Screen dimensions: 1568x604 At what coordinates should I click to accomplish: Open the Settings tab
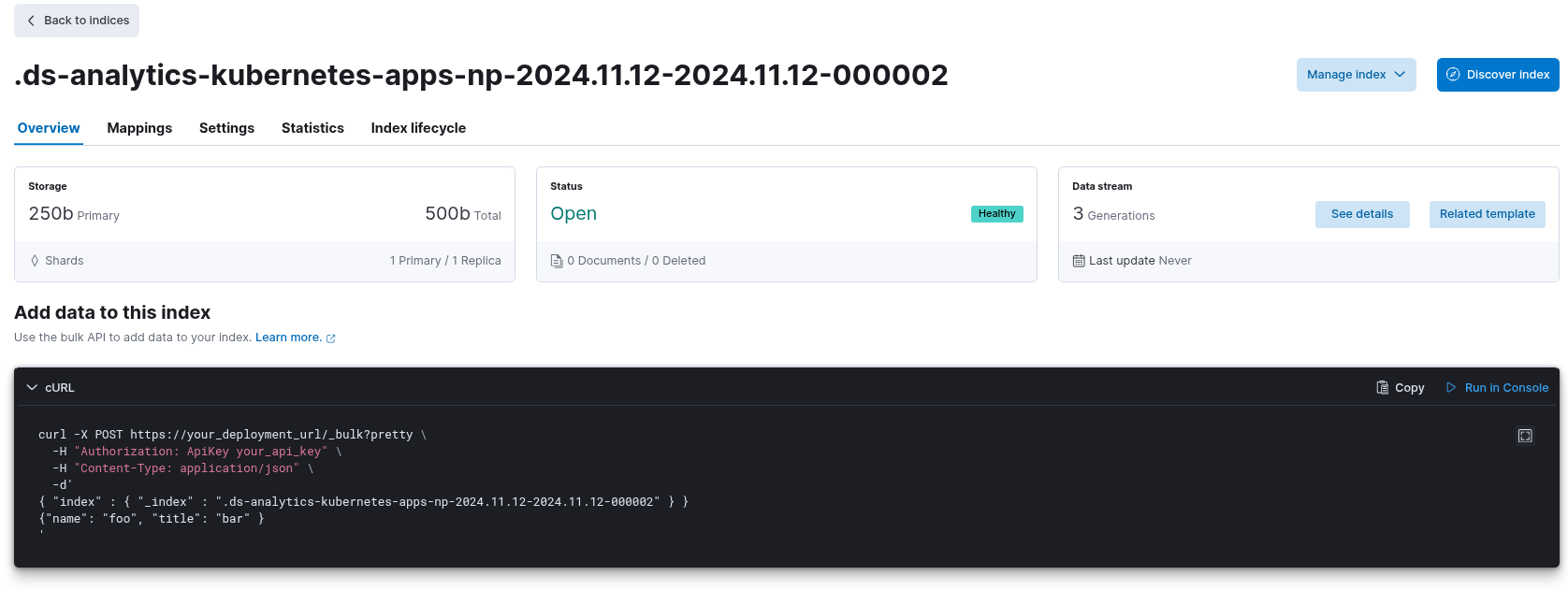coord(226,128)
